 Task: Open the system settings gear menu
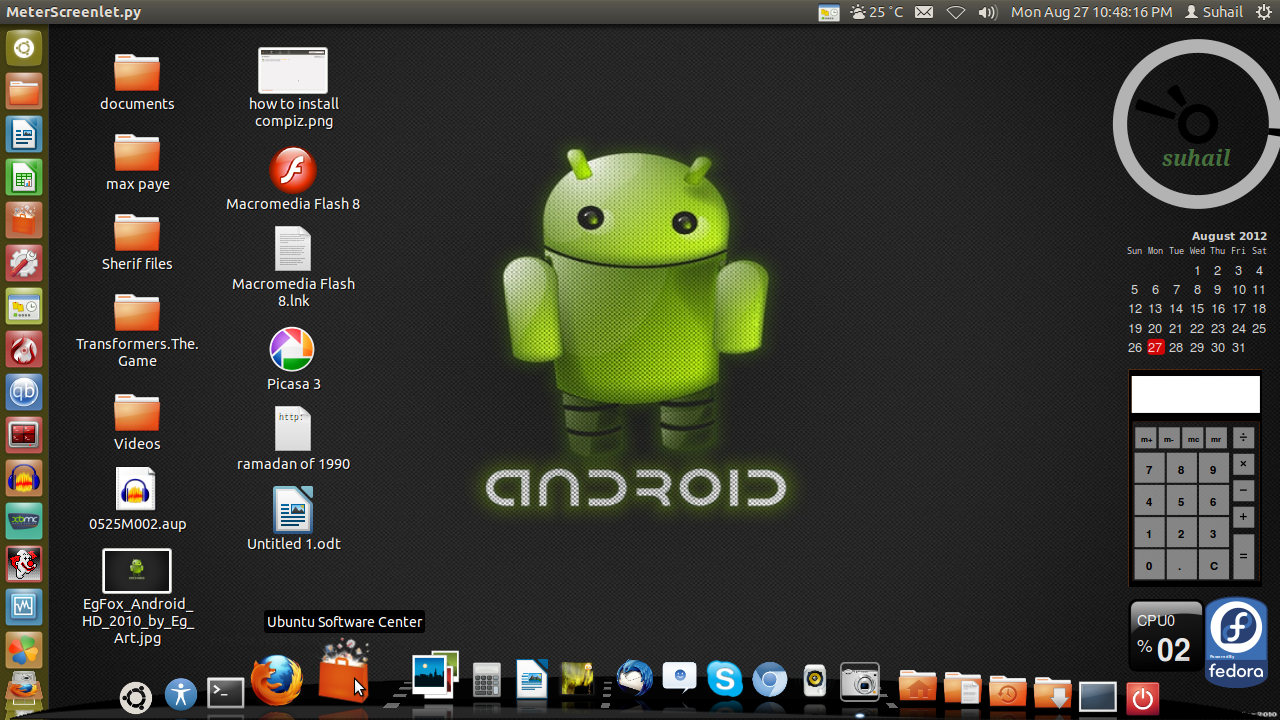[1264, 12]
